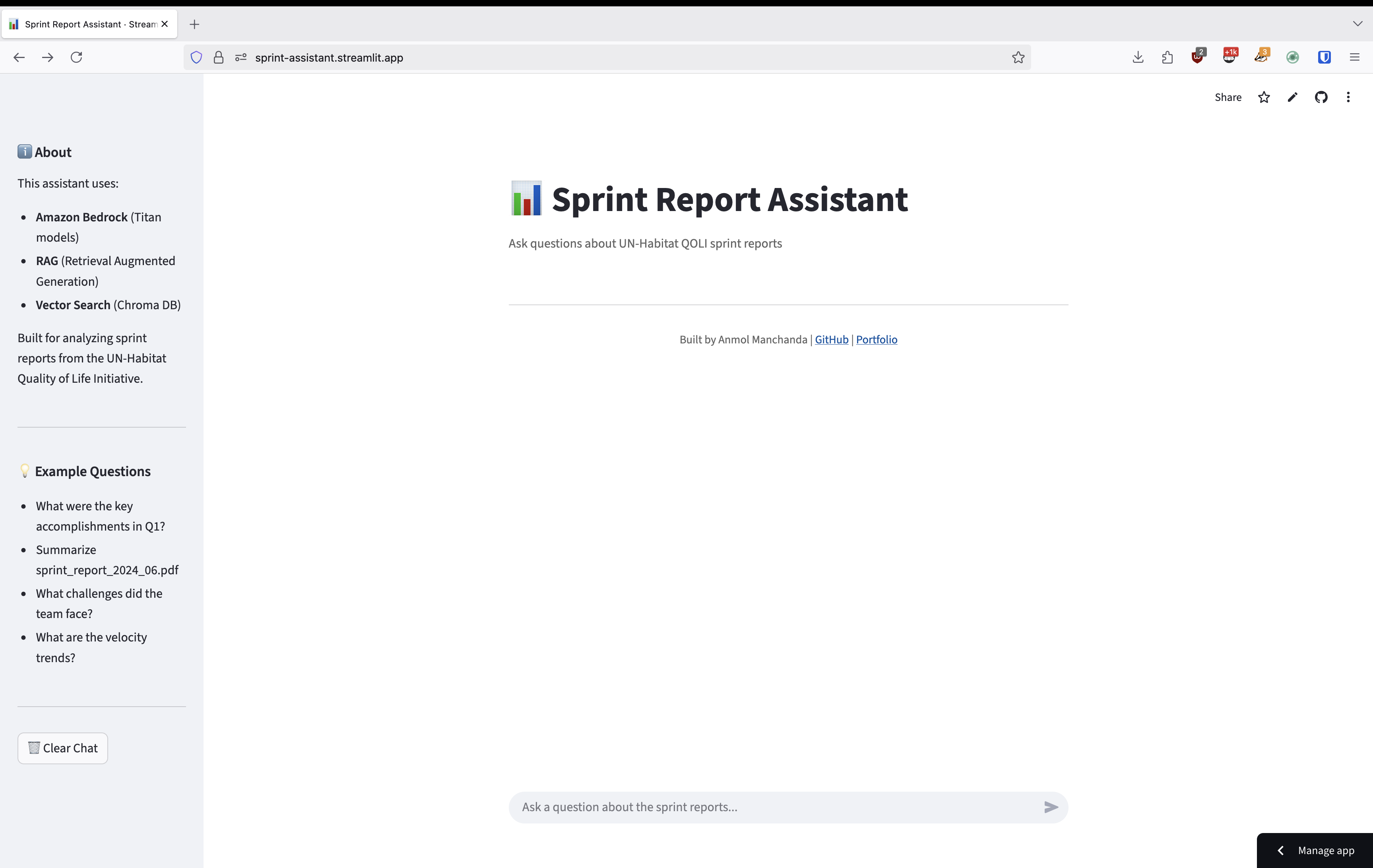Click the shield tracking protection icon
This screenshot has height=868, width=1373.
coord(196,57)
